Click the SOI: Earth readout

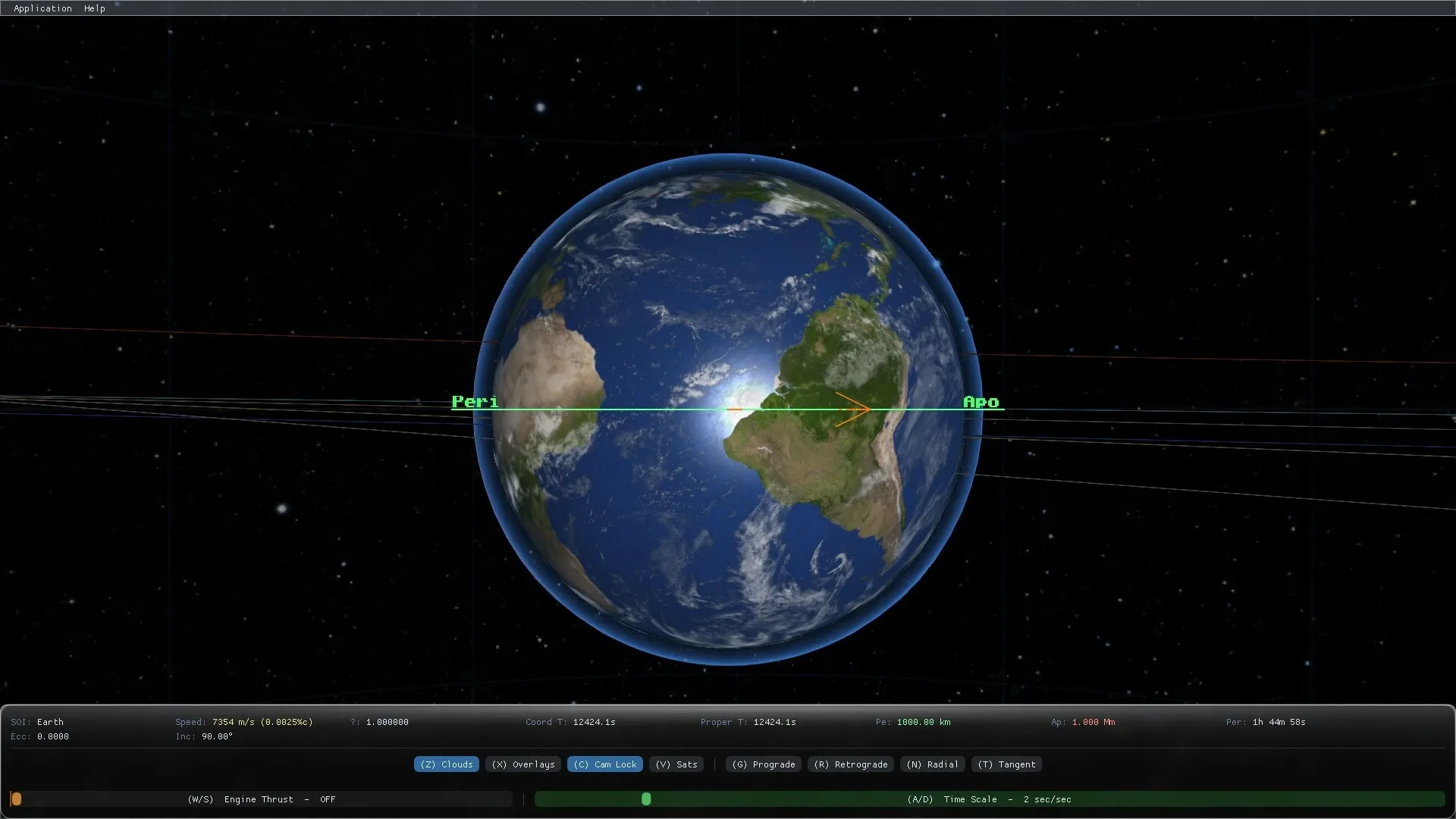[x=37, y=722]
